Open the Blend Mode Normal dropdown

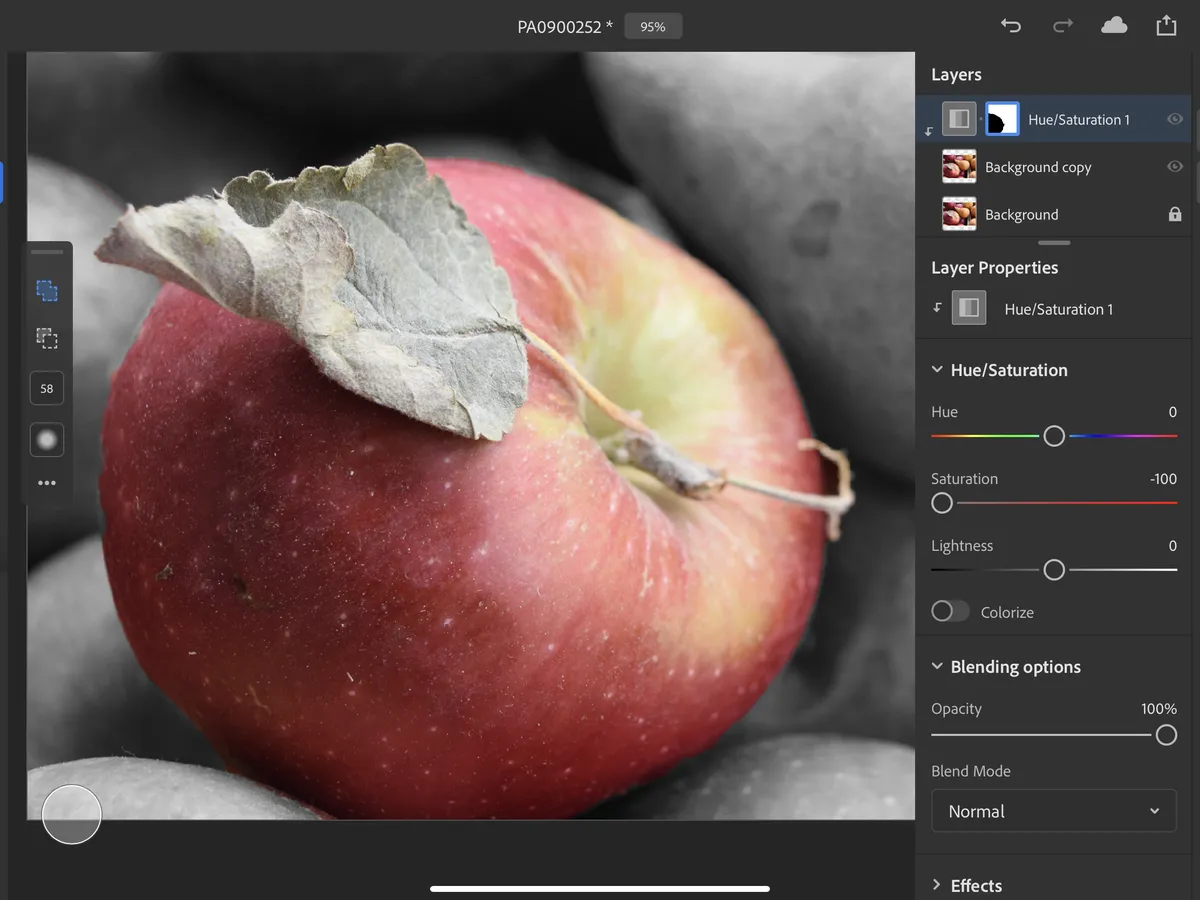click(x=1054, y=811)
